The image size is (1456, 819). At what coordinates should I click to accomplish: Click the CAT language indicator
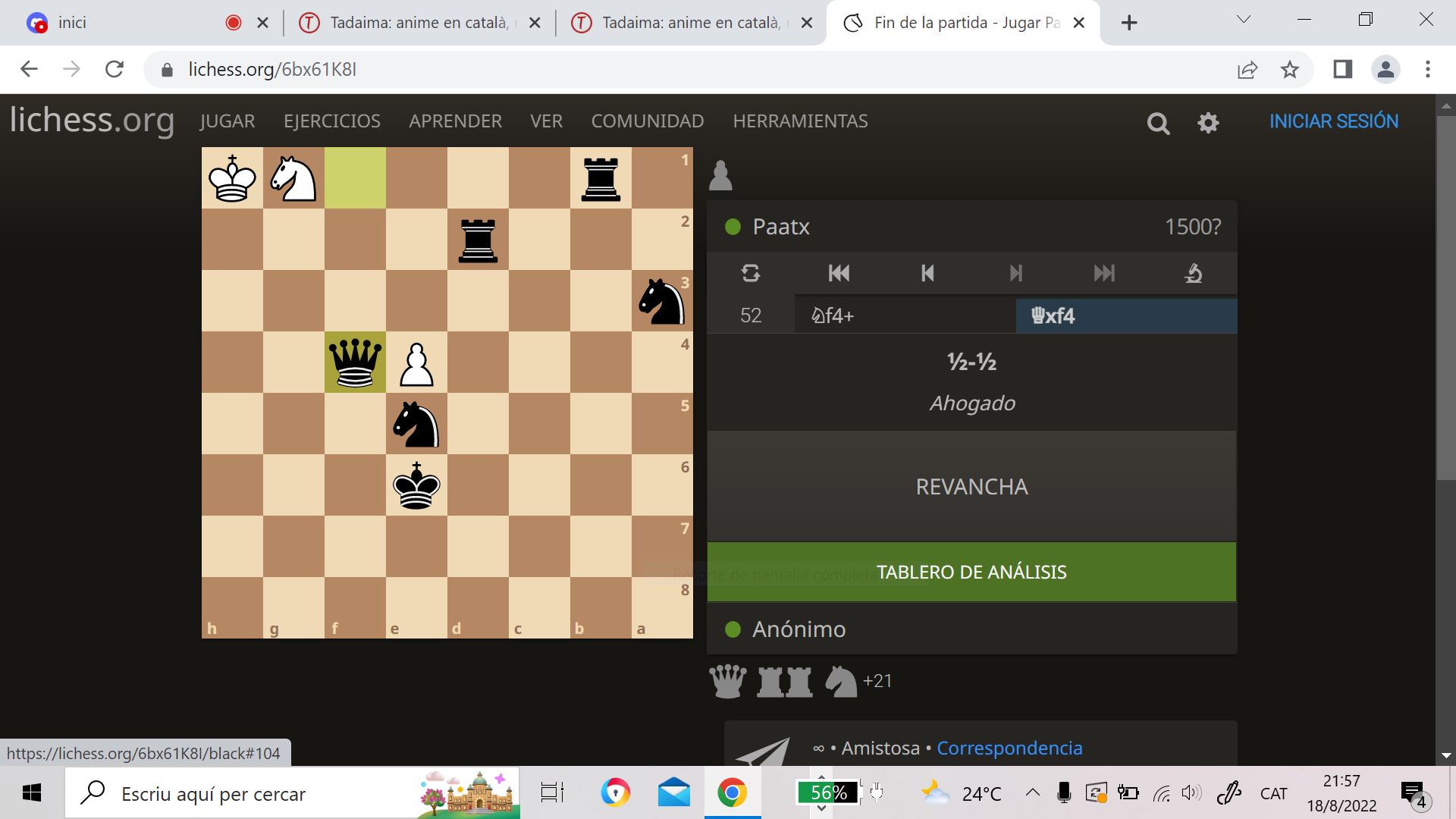(1273, 793)
